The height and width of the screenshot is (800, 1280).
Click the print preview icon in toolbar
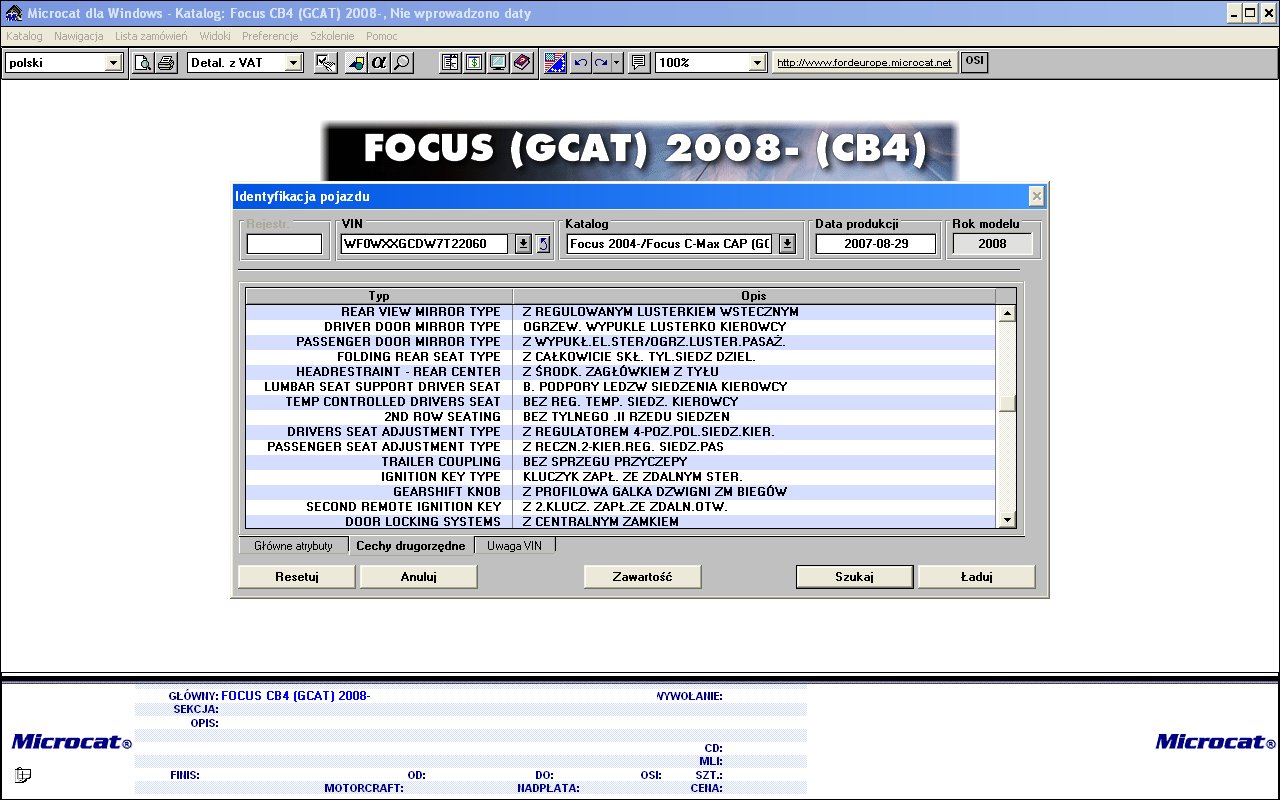tap(144, 63)
